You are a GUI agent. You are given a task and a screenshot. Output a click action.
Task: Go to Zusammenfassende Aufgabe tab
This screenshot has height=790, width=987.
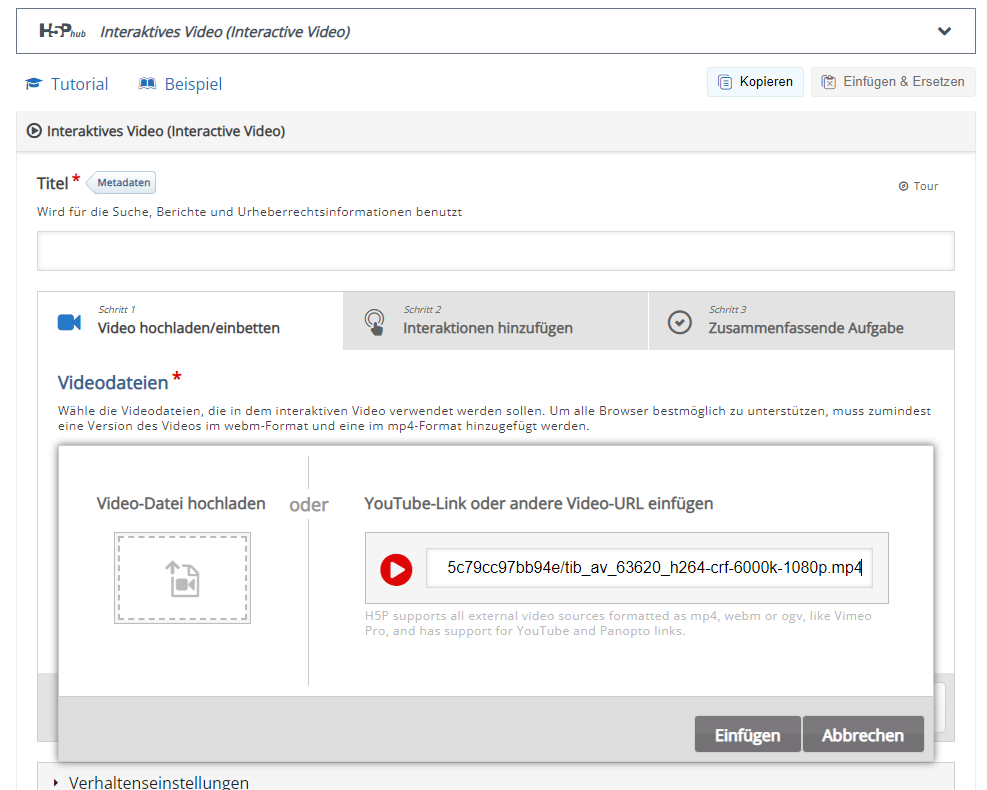click(x=800, y=321)
